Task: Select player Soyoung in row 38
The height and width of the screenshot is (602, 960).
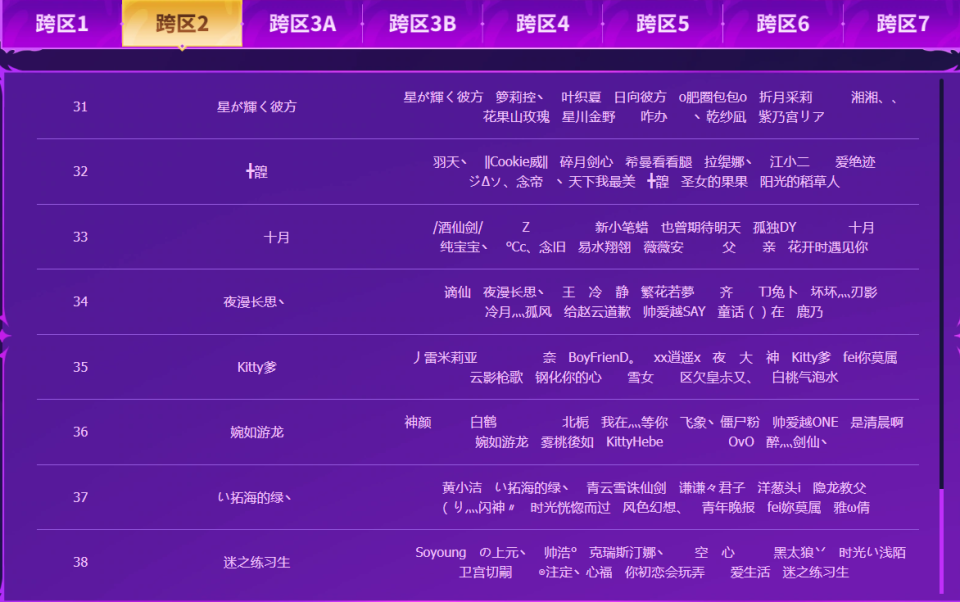Action: click(442, 552)
